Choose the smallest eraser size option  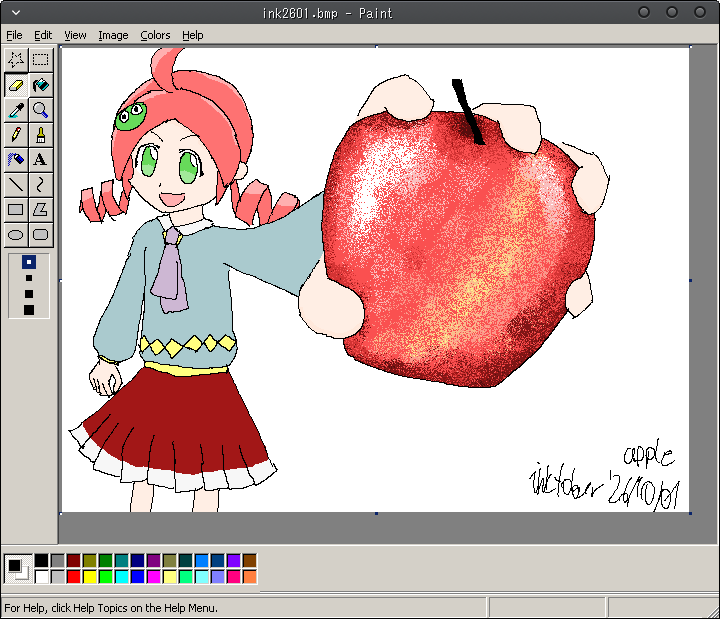29,262
